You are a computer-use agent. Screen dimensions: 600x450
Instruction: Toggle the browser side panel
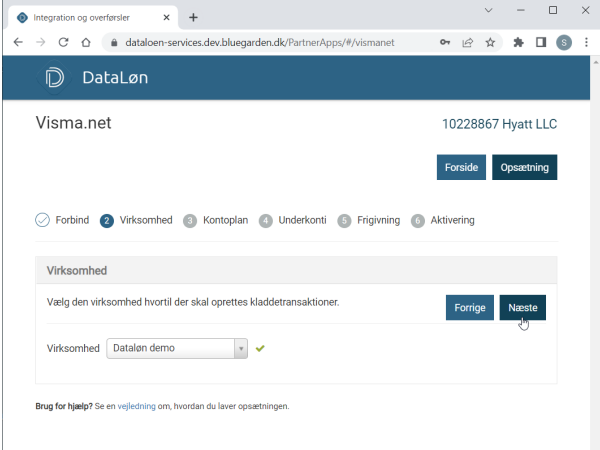541,42
